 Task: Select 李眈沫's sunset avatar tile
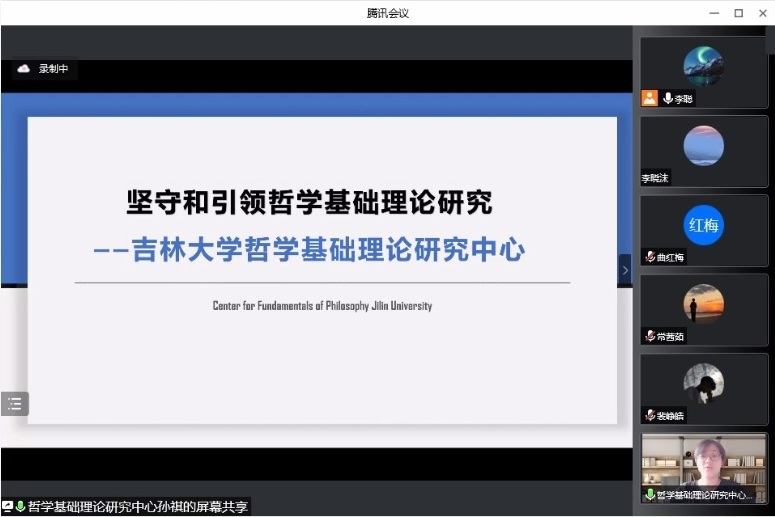coord(703,145)
